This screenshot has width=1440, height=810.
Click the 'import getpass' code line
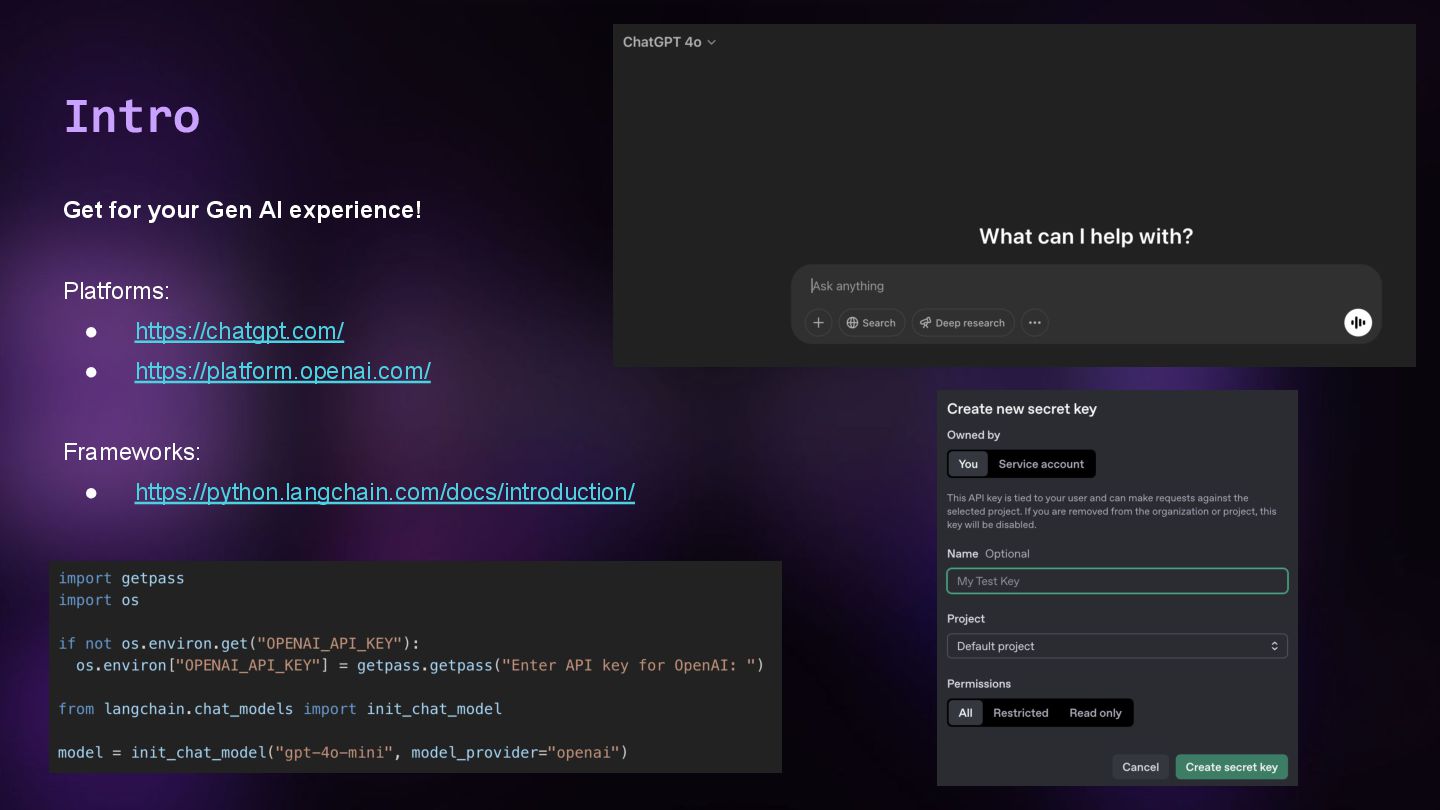[x=121, y=578]
